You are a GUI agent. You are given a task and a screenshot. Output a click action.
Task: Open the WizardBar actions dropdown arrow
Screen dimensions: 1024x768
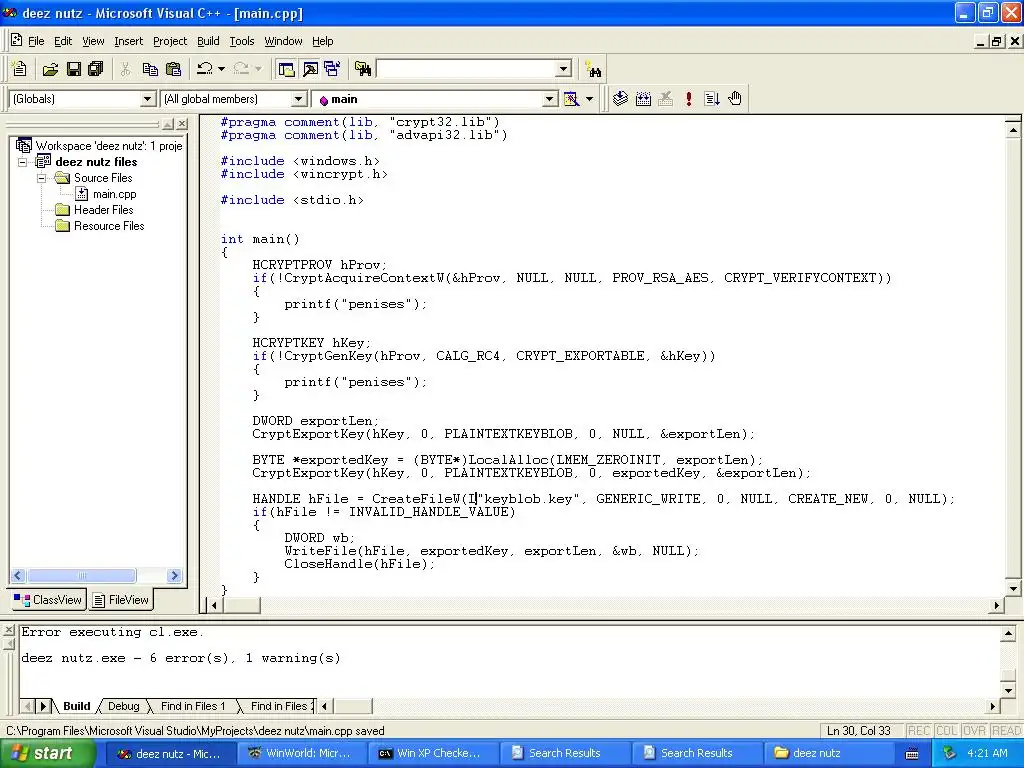click(x=589, y=99)
